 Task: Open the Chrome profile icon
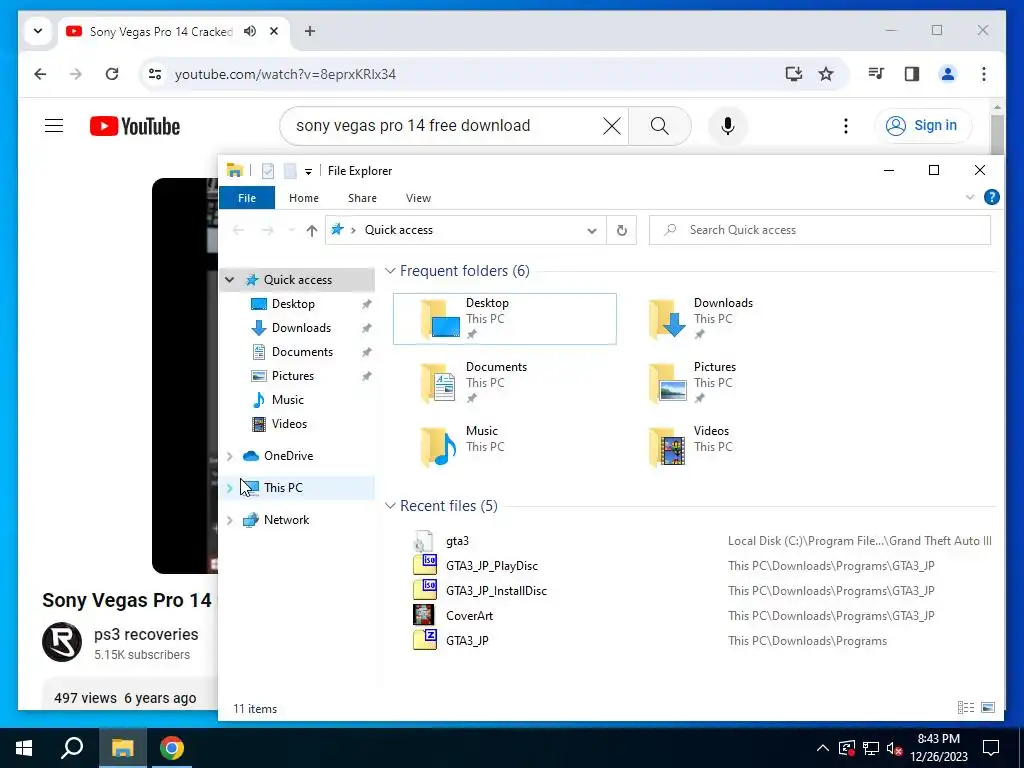948,74
